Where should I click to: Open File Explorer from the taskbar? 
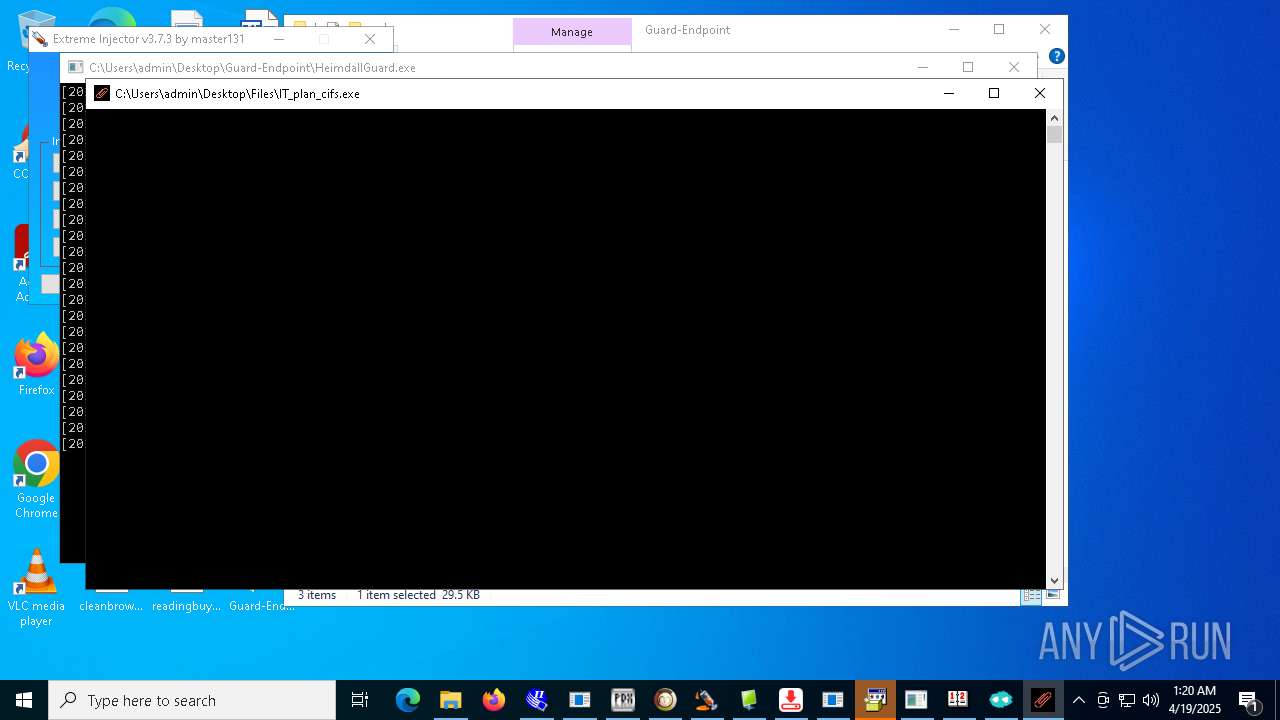(450, 700)
